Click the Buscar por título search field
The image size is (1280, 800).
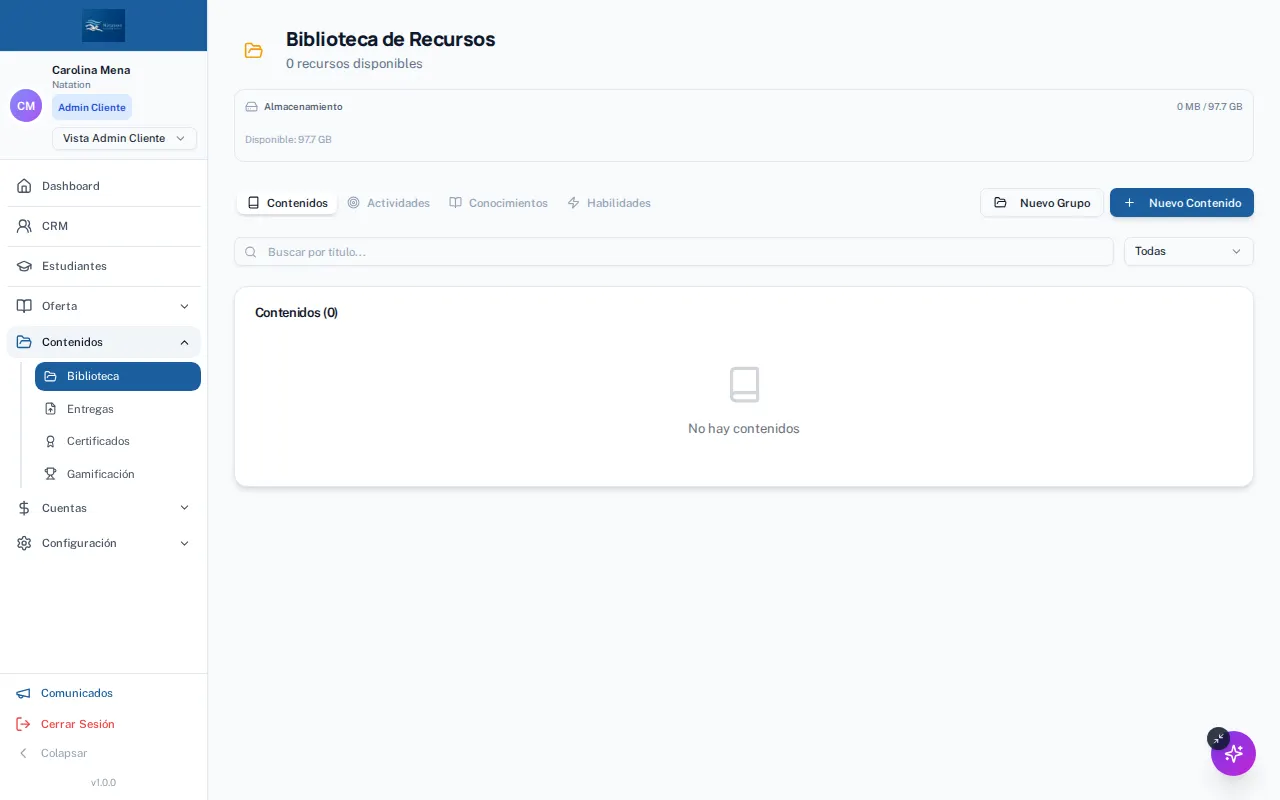[674, 252]
